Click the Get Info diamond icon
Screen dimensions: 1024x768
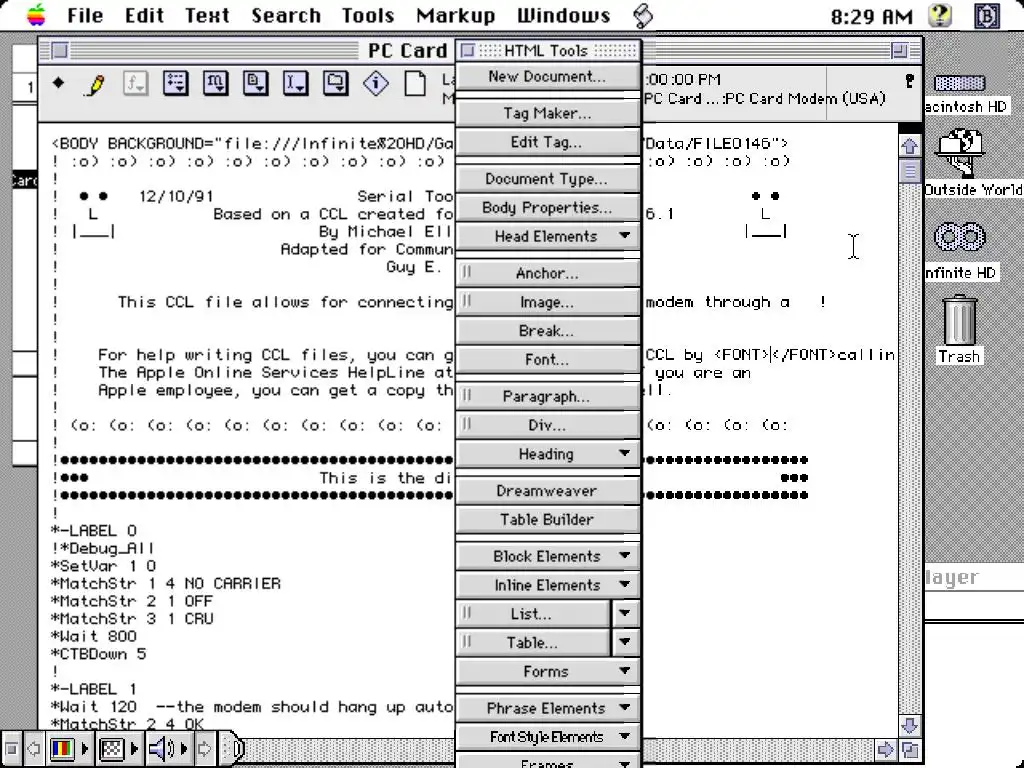tap(376, 84)
